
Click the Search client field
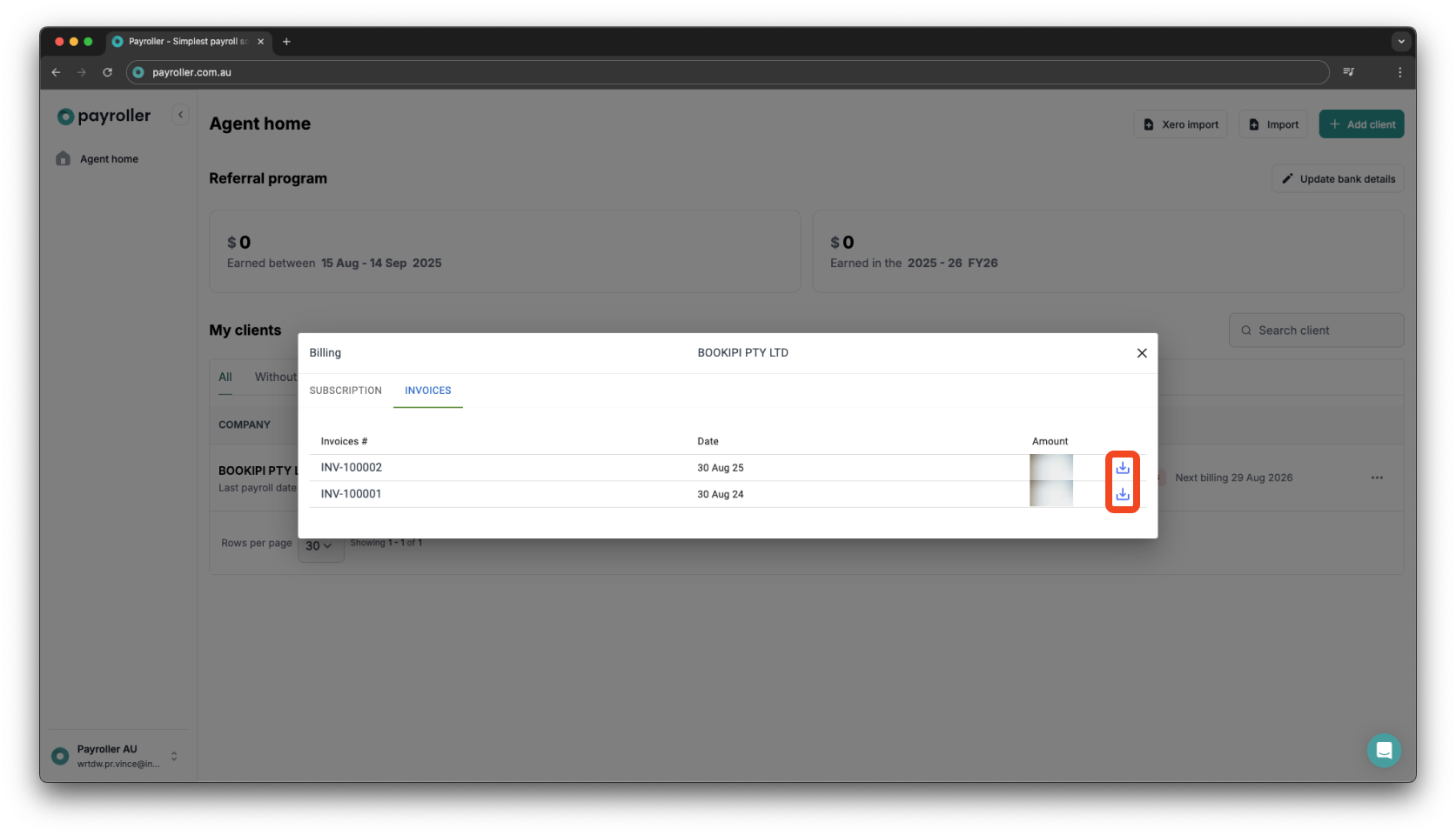(x=1315, y=330)
